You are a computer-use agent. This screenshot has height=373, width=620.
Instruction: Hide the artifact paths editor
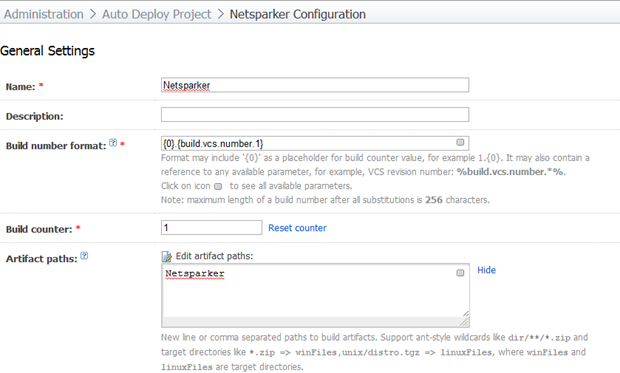pyautogui.click(x=486, y=270)
